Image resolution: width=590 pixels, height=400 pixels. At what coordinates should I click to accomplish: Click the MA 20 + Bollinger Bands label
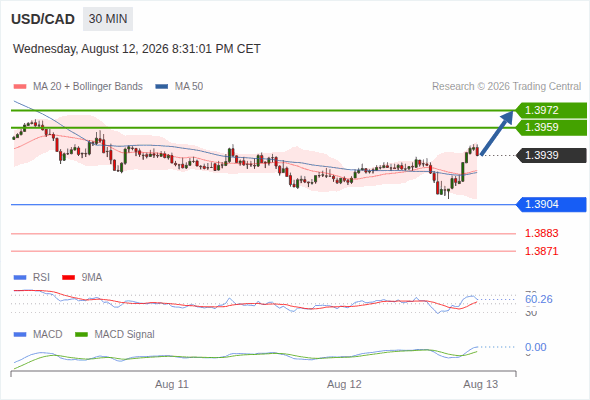pyautogui.click(x=88, y=87)
